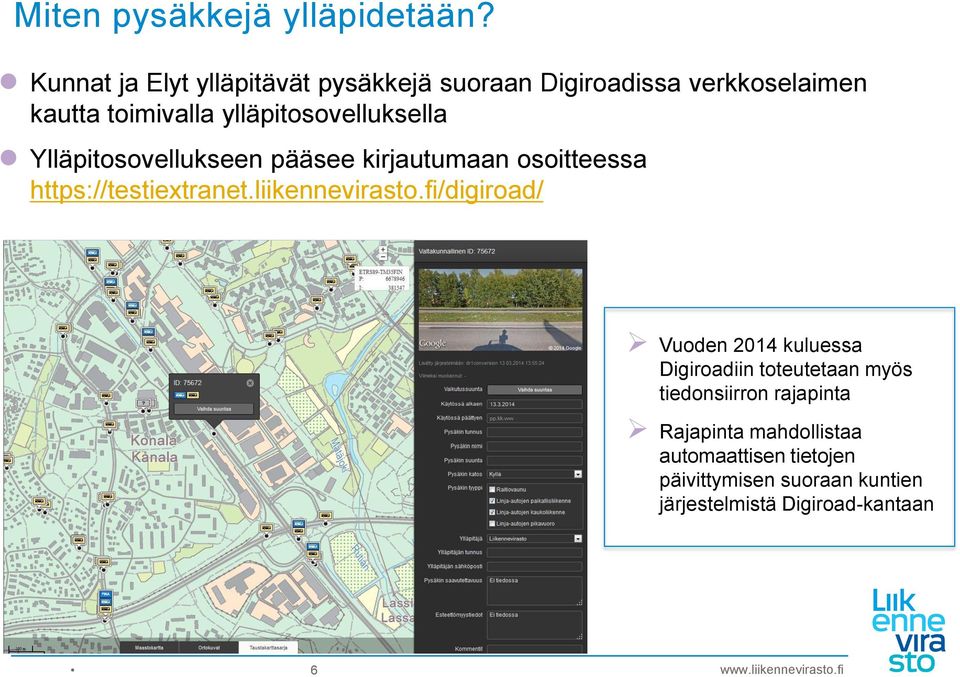Image resolution: width=960 pixels, height=677 pixels.
Task: Click the Konala map label
Action: click(x=154, y=441)
